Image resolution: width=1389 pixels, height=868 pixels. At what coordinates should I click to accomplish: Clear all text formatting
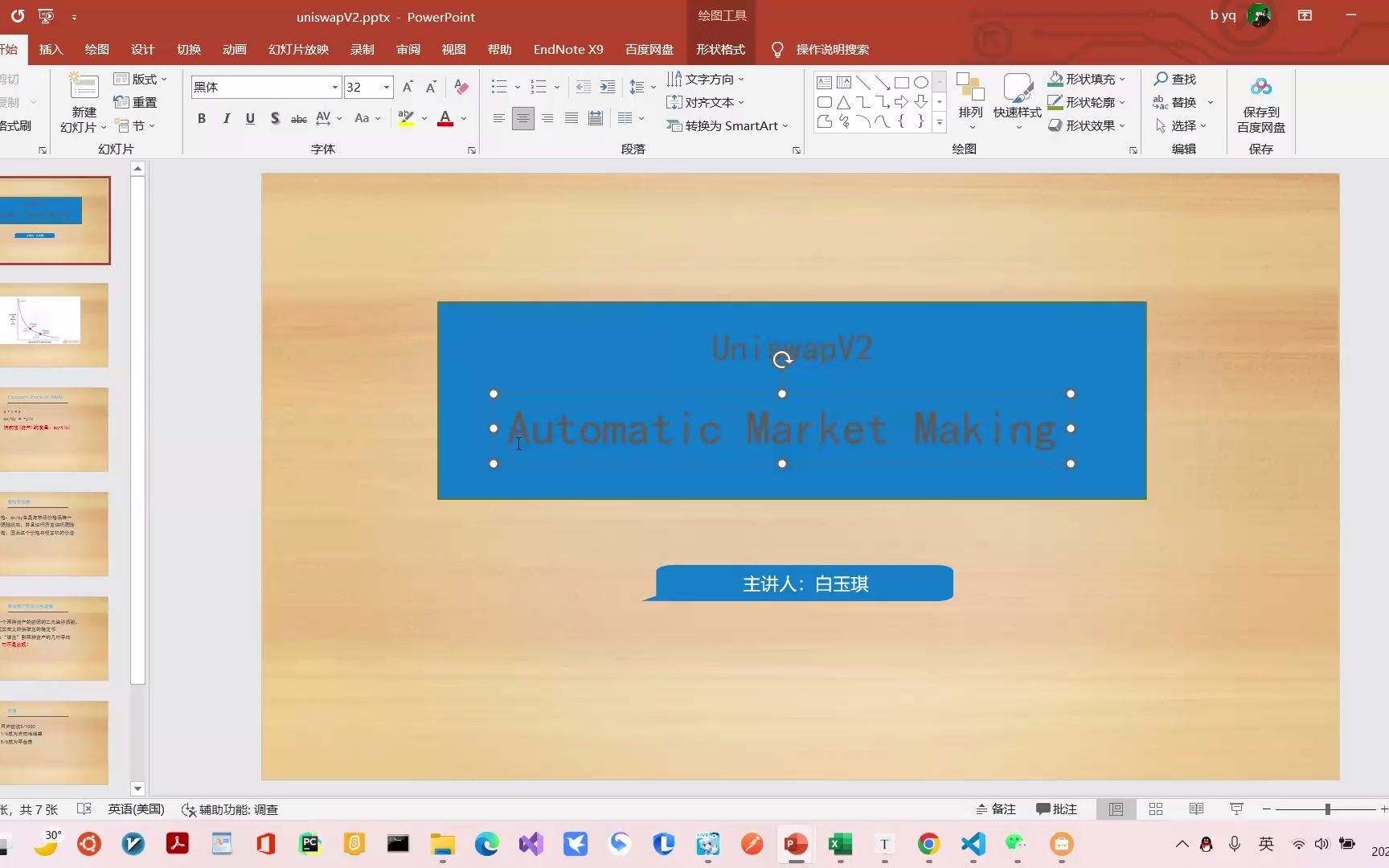point(461,87)
